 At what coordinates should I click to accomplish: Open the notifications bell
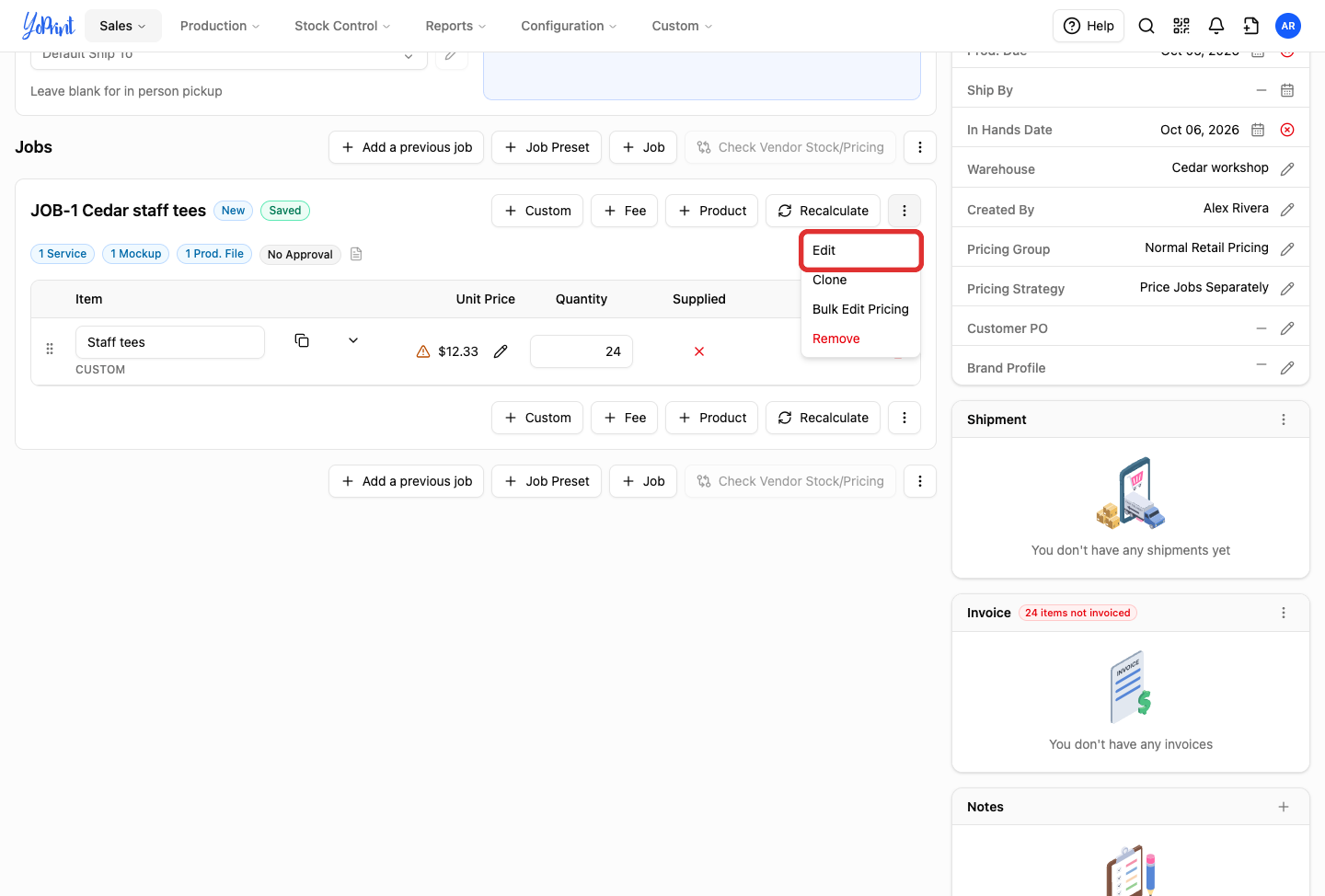pos(1216,26)
